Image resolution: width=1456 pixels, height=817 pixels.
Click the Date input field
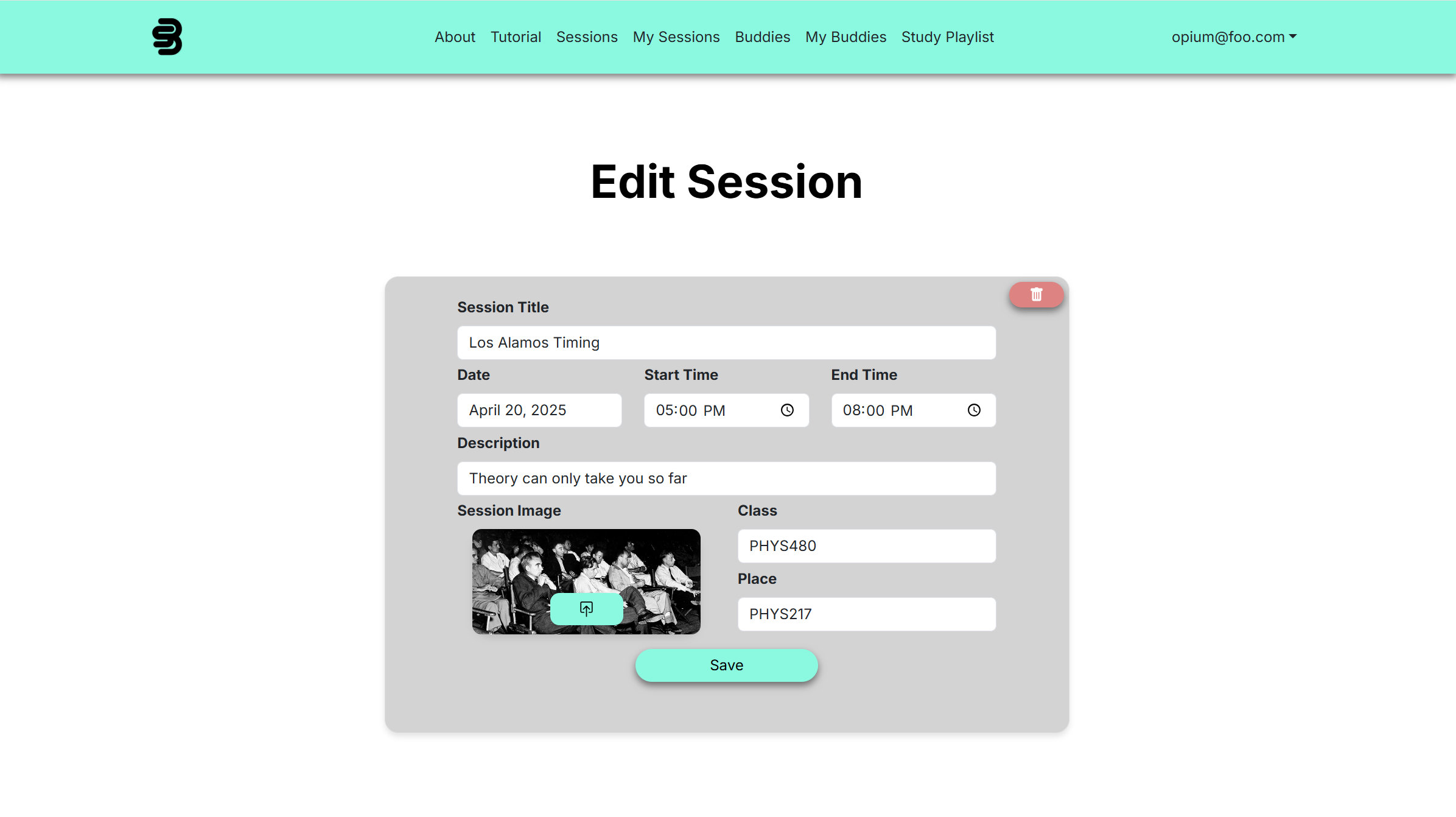[x=539, y=410]
